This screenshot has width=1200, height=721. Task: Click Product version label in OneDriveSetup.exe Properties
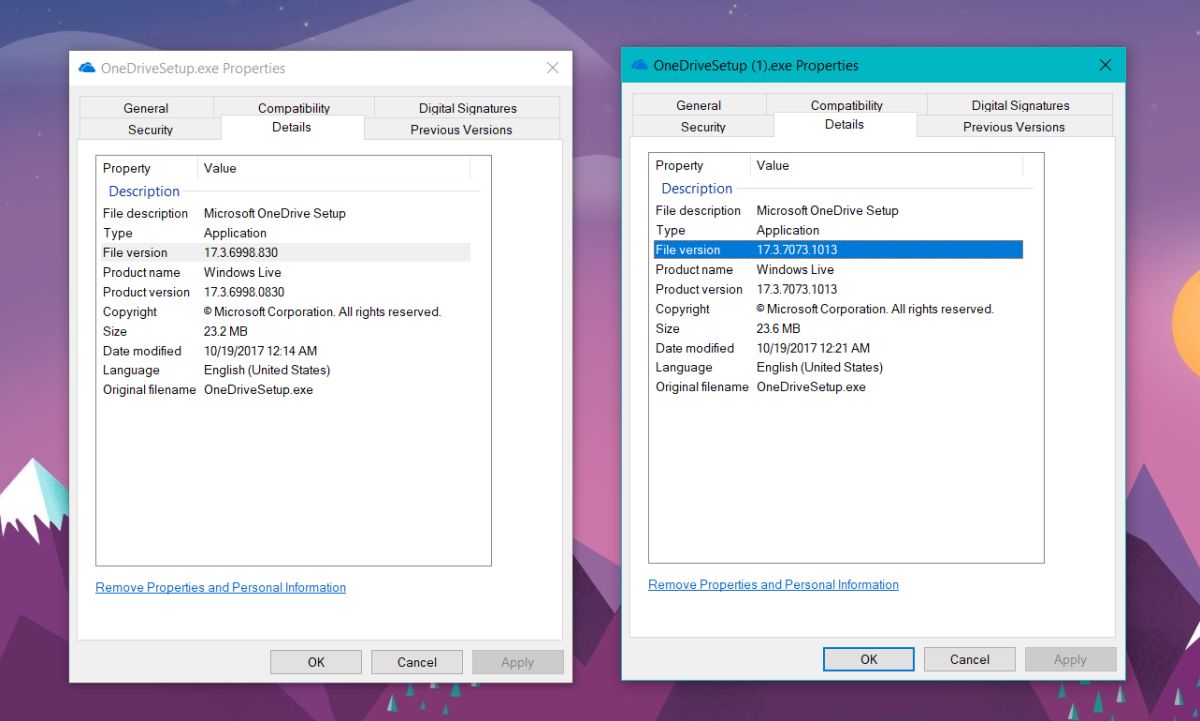[146, 292]
